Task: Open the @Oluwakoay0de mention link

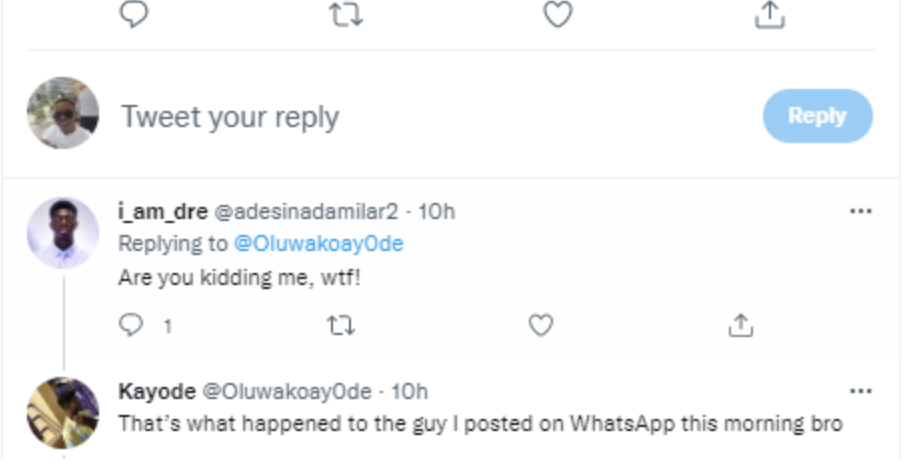Action: click(x=319, y=244)
